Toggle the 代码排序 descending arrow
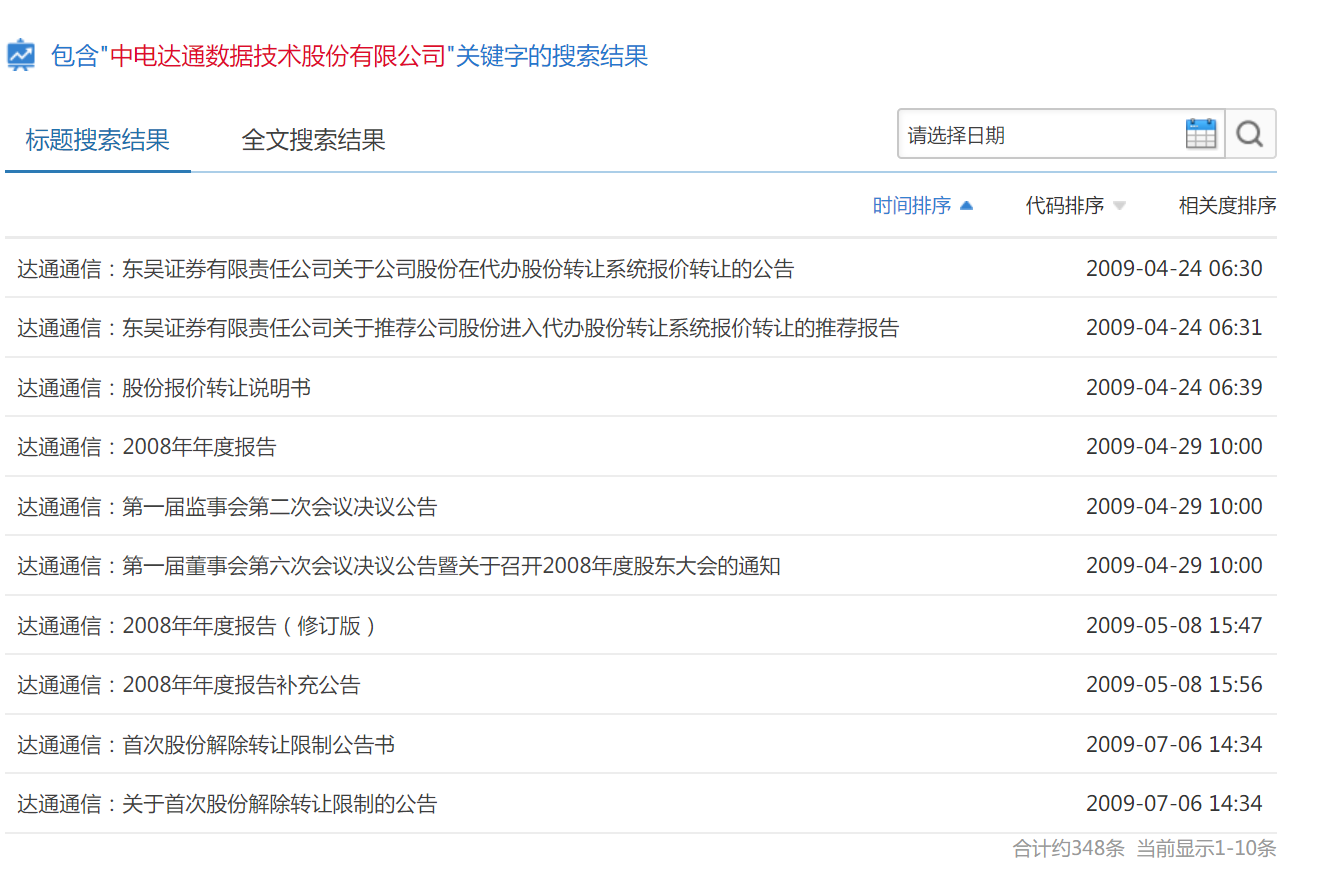The image size is (1344, 872). coord(1119,206)
